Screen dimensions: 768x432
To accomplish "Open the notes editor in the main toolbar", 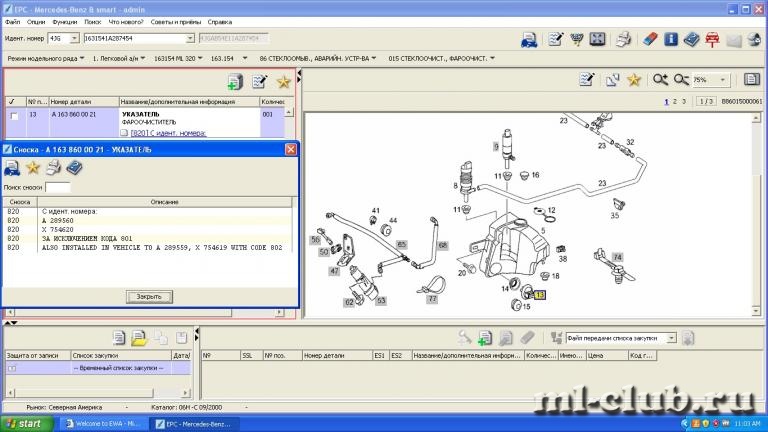I will [x=555, y=39].
